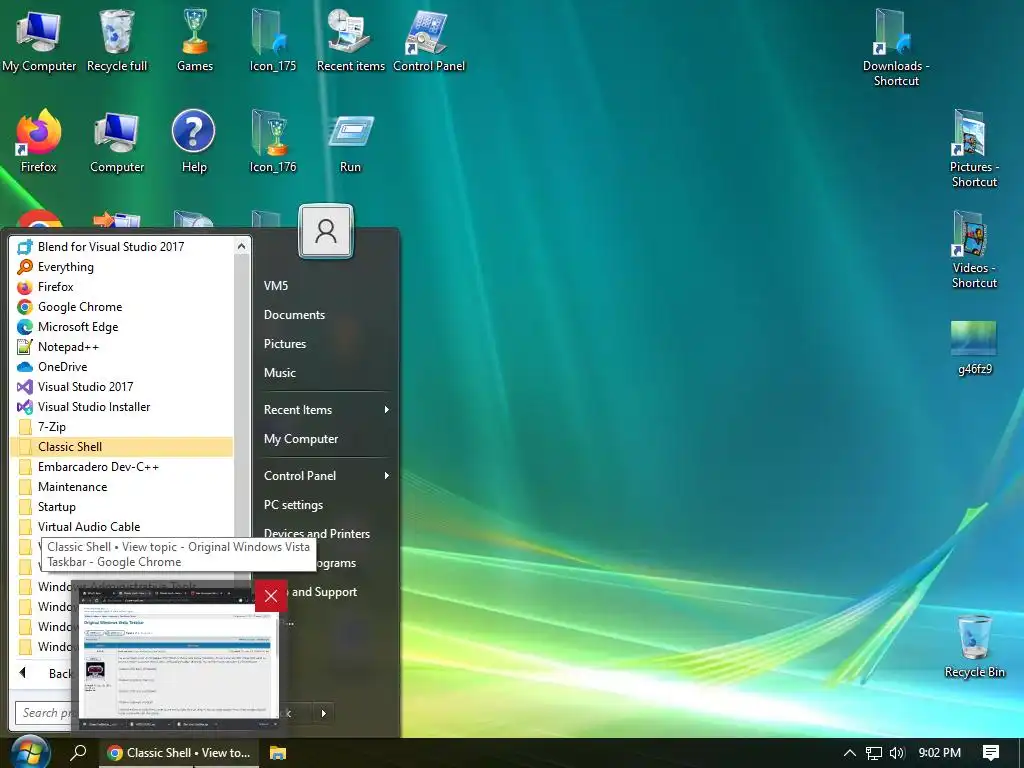Launch Google Chrome from the programs list
The height and width of the screenshot is (768, 1024).
pos(122,306)
